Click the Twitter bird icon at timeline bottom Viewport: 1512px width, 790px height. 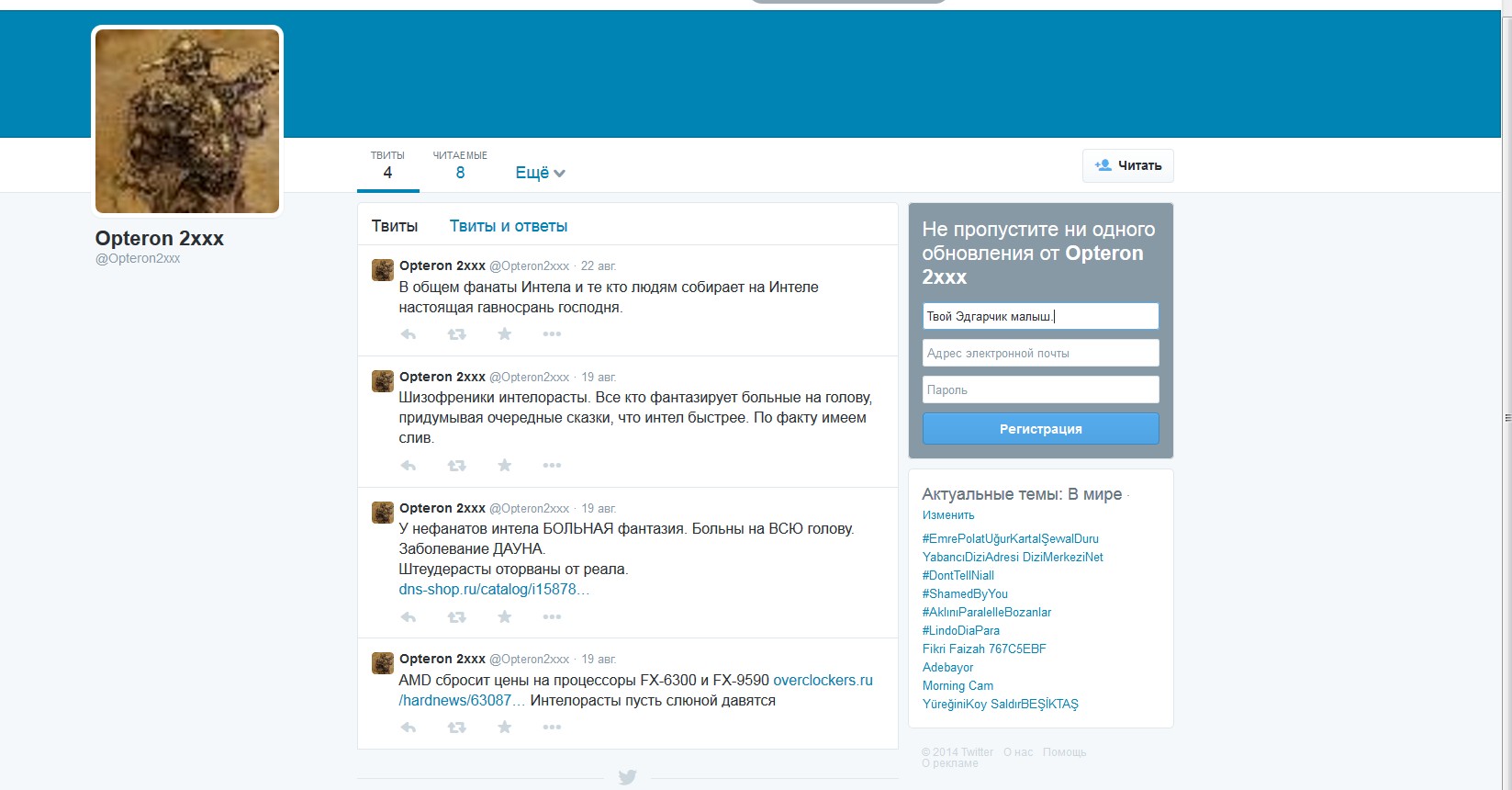pos(627,777)
